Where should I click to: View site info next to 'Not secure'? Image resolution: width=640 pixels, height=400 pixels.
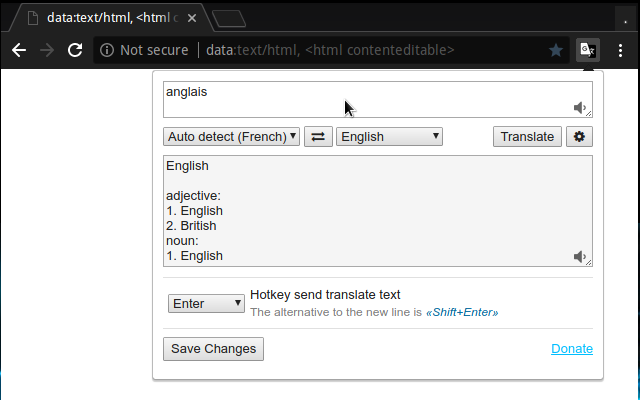[107, 50]
